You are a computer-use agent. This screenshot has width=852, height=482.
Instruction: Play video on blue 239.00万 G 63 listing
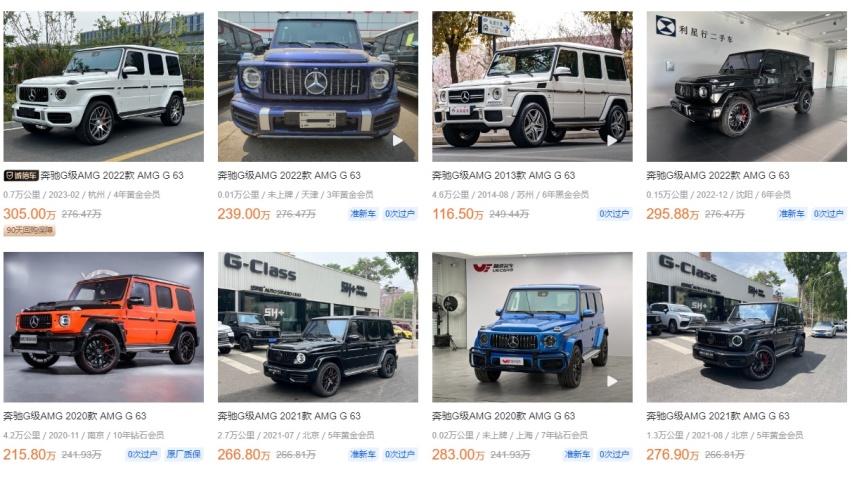click(x=398, y=141)
